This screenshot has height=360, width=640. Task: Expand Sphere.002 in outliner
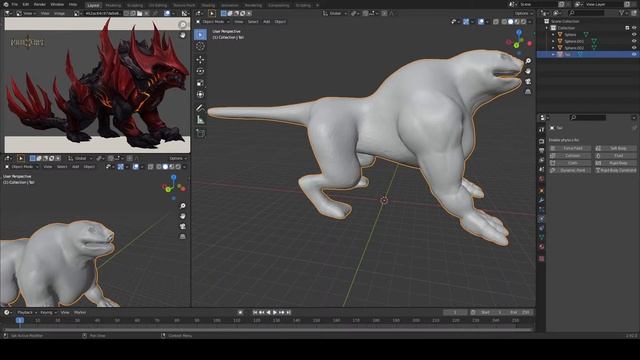(553, 48)
